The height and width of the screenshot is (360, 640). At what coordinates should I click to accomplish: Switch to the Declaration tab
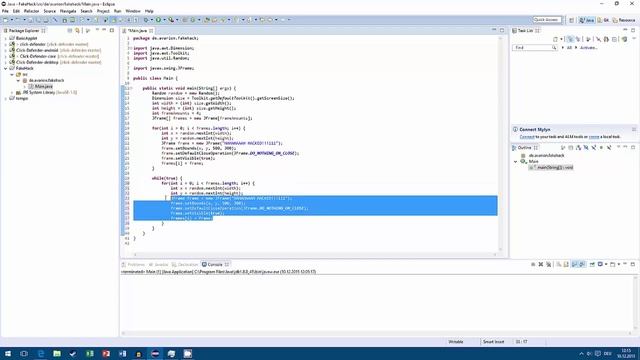coord(185,264)
